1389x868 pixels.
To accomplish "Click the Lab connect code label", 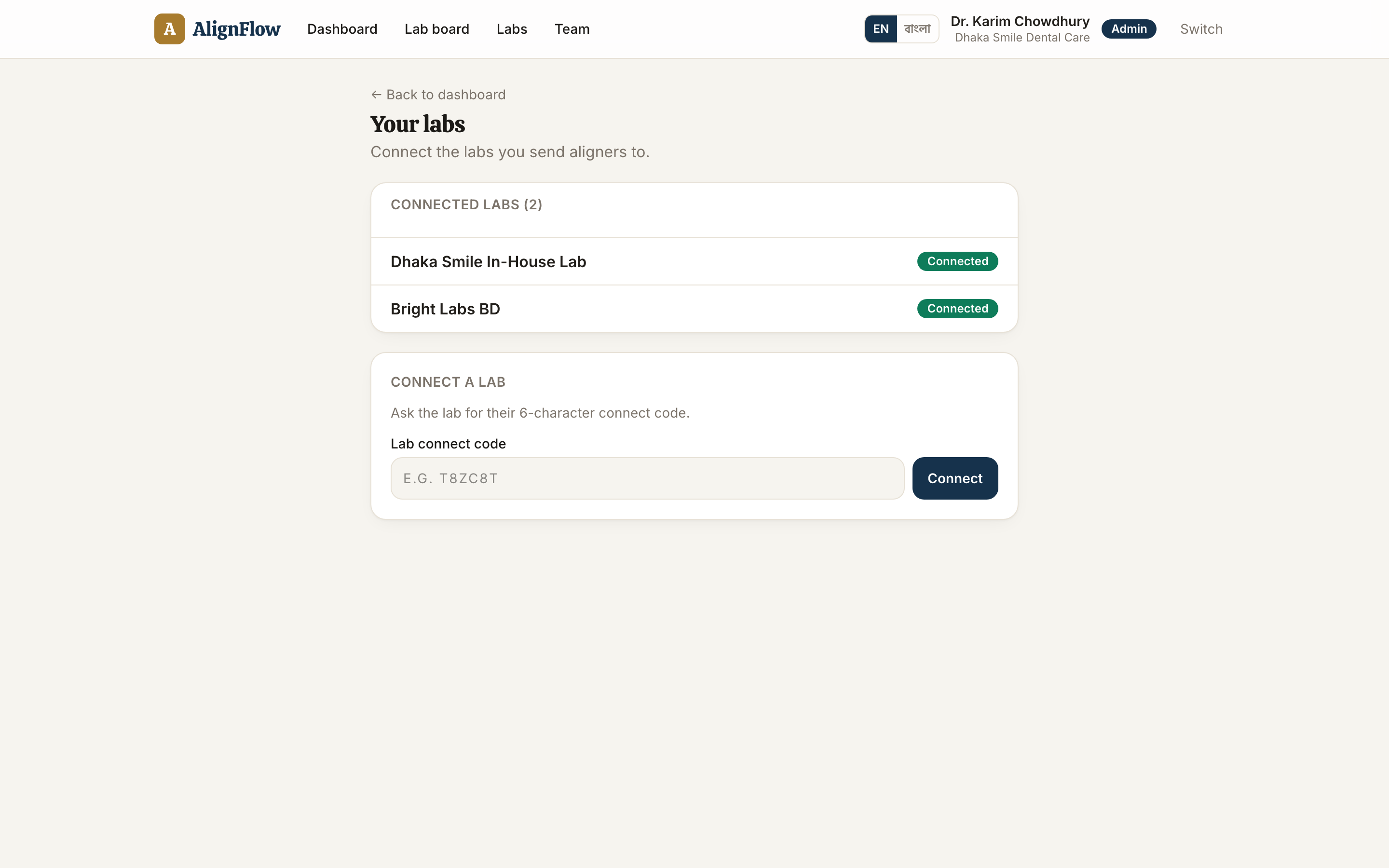I will click(448, 444).
